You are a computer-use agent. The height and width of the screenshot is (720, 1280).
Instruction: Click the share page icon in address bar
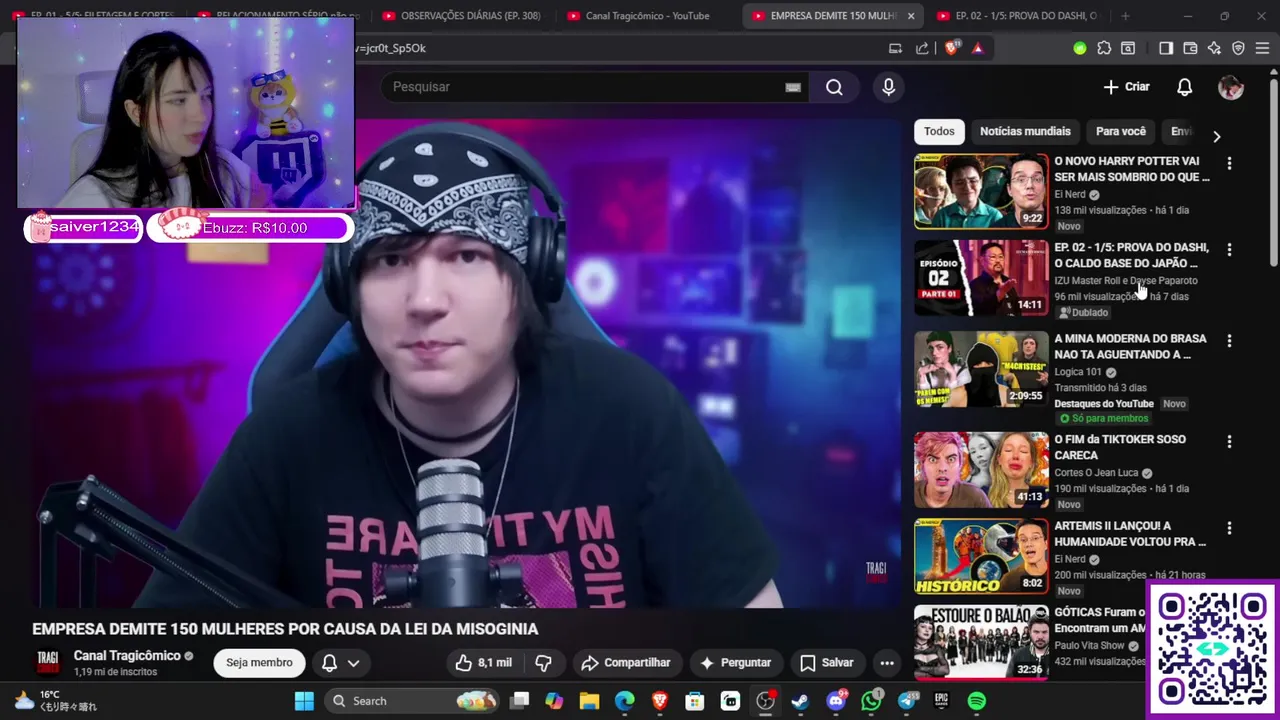click(x=922, y=48)
